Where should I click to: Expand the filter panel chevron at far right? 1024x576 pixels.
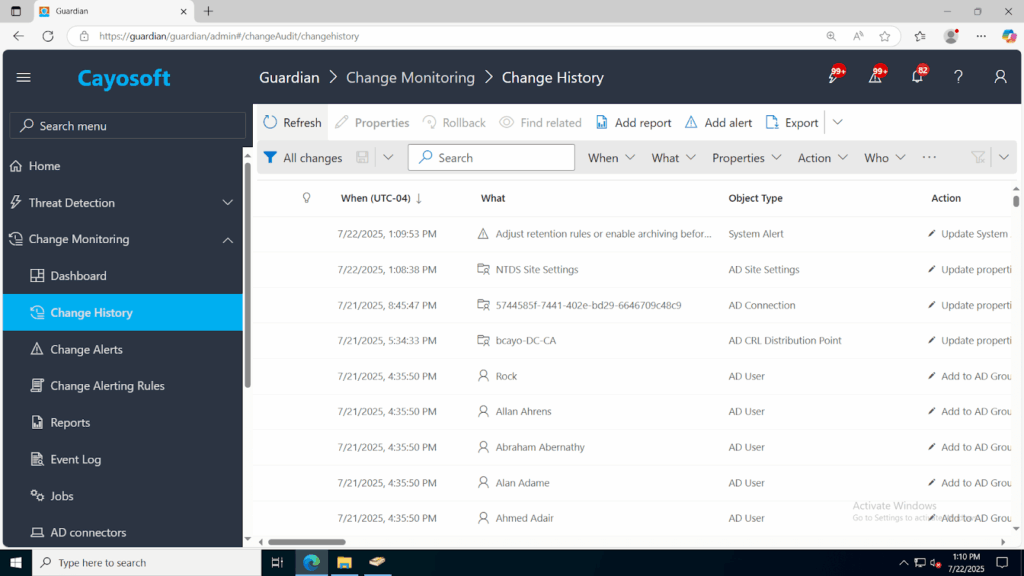1004,157
